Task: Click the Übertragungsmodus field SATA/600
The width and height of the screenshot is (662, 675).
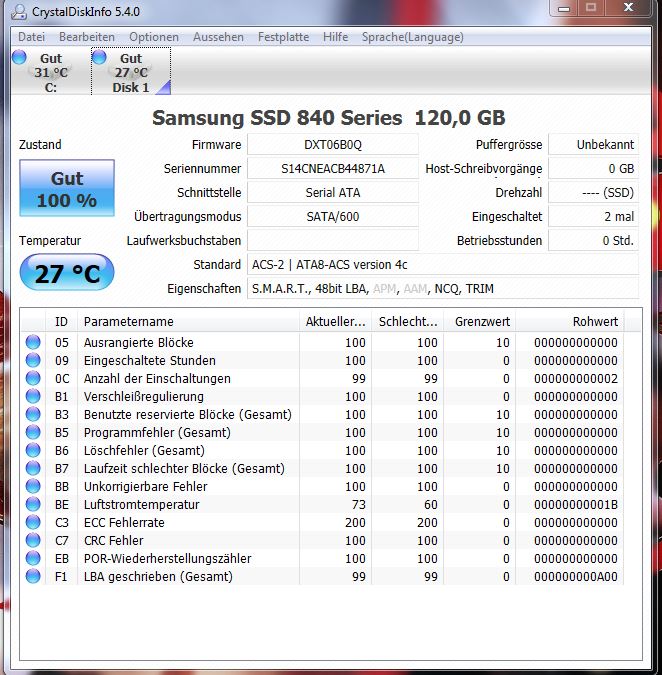Action: (333, 217)
